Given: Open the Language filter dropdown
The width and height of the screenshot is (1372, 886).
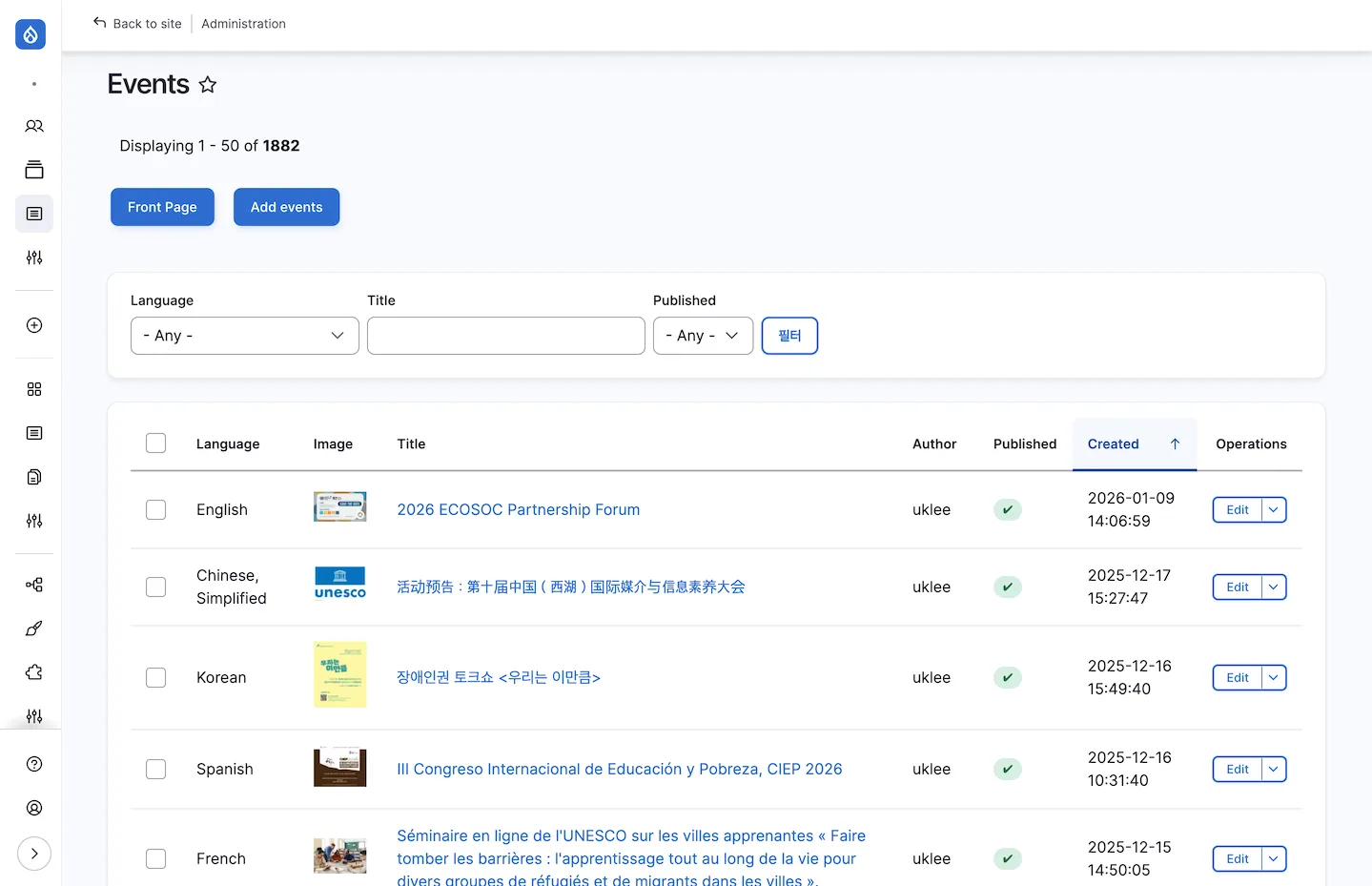Looking at the screenshot, I should tap(244, 336).
